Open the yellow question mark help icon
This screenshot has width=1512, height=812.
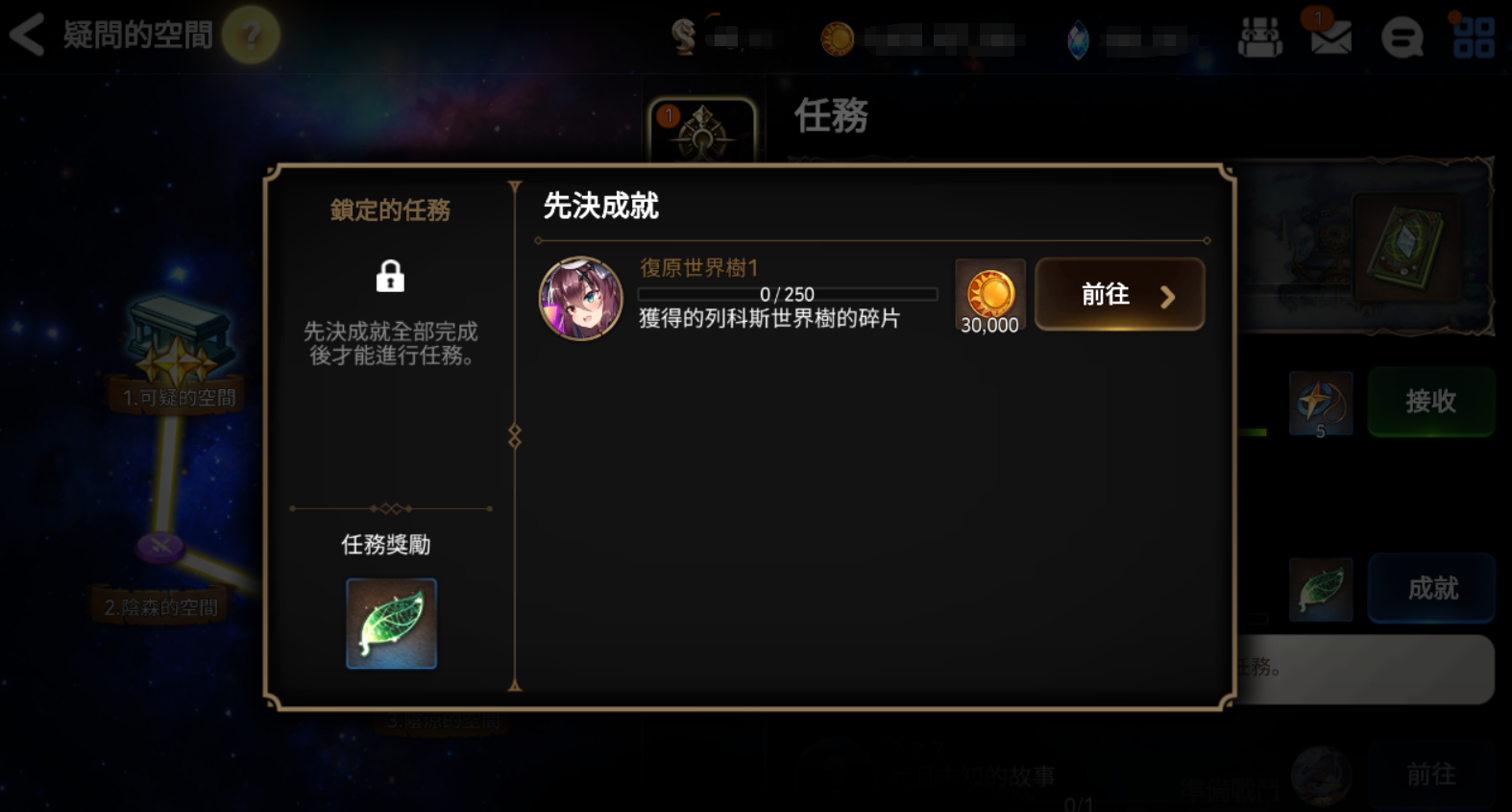[251, 36]
